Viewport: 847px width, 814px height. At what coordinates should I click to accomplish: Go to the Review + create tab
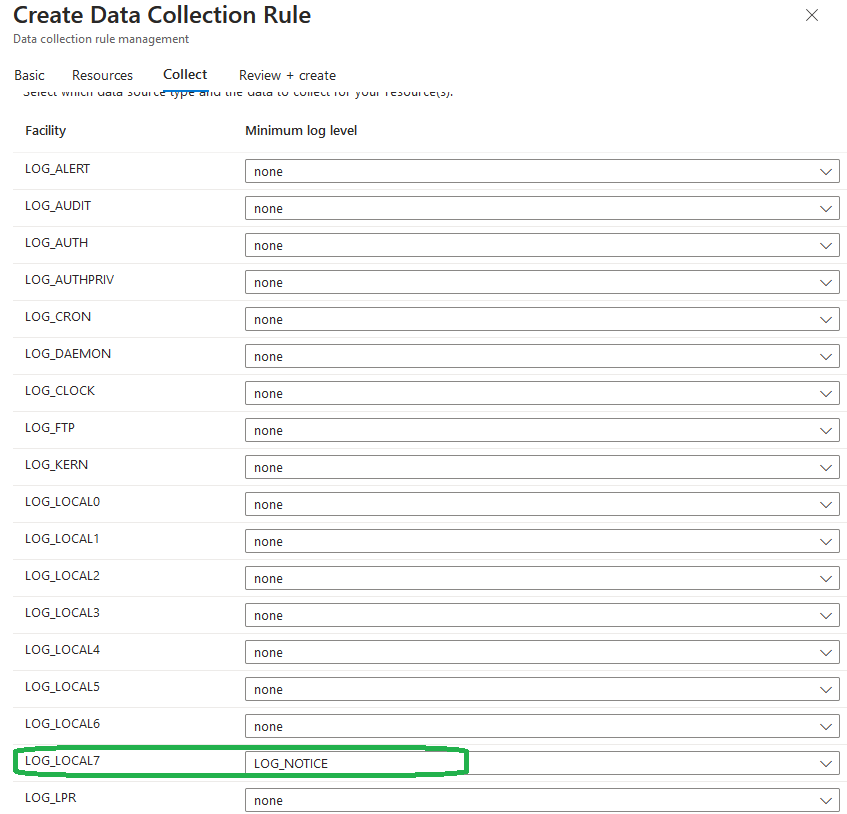tap(287, 75)
